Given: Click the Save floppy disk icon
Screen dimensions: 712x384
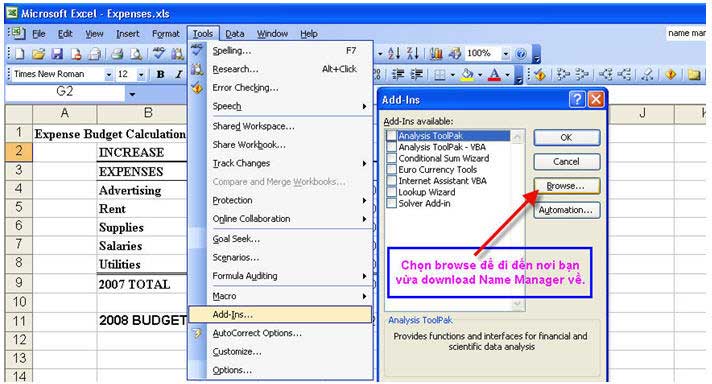Looking at the screenshot, I should [57, 54].
